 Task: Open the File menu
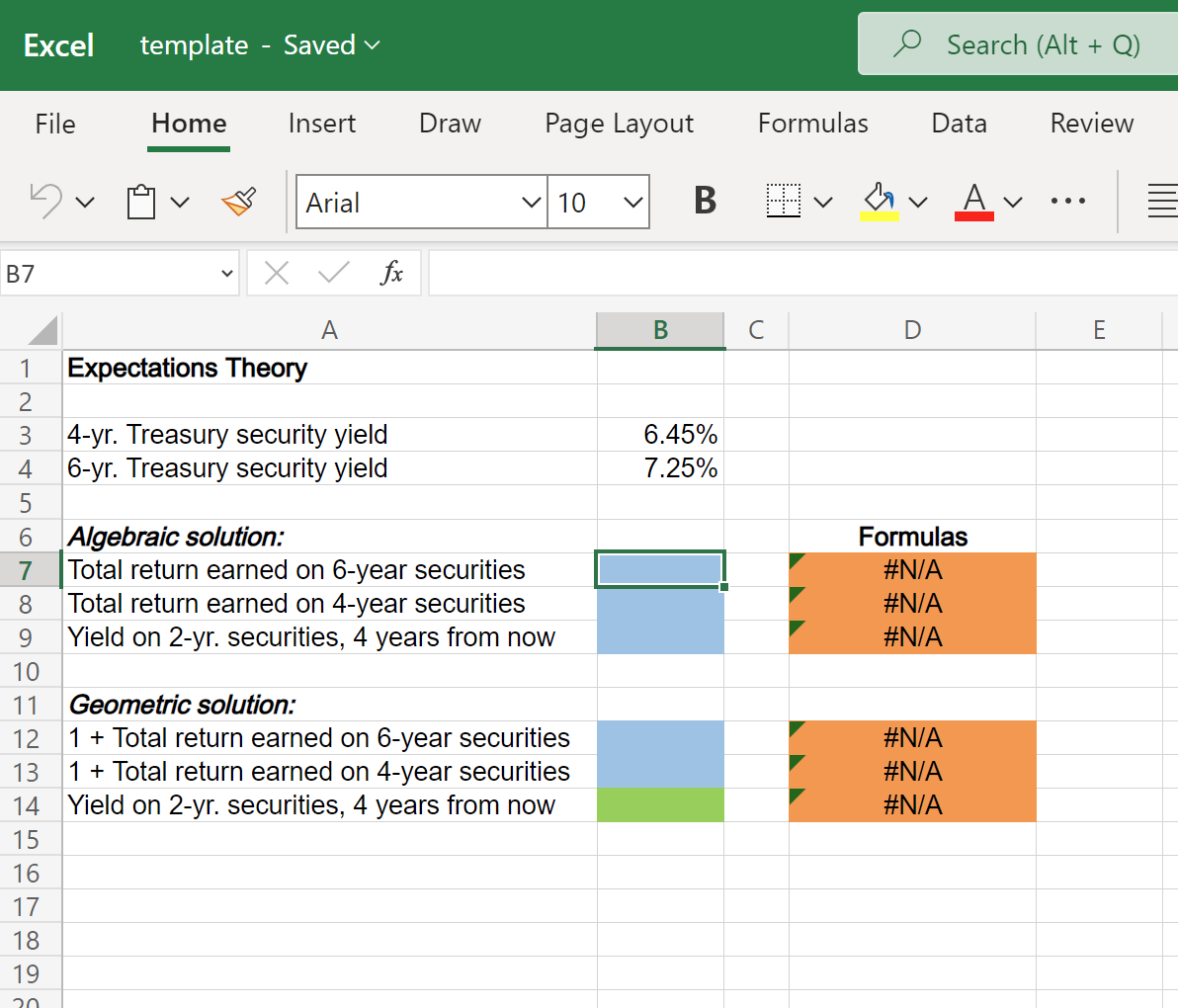tap(54, 123)
